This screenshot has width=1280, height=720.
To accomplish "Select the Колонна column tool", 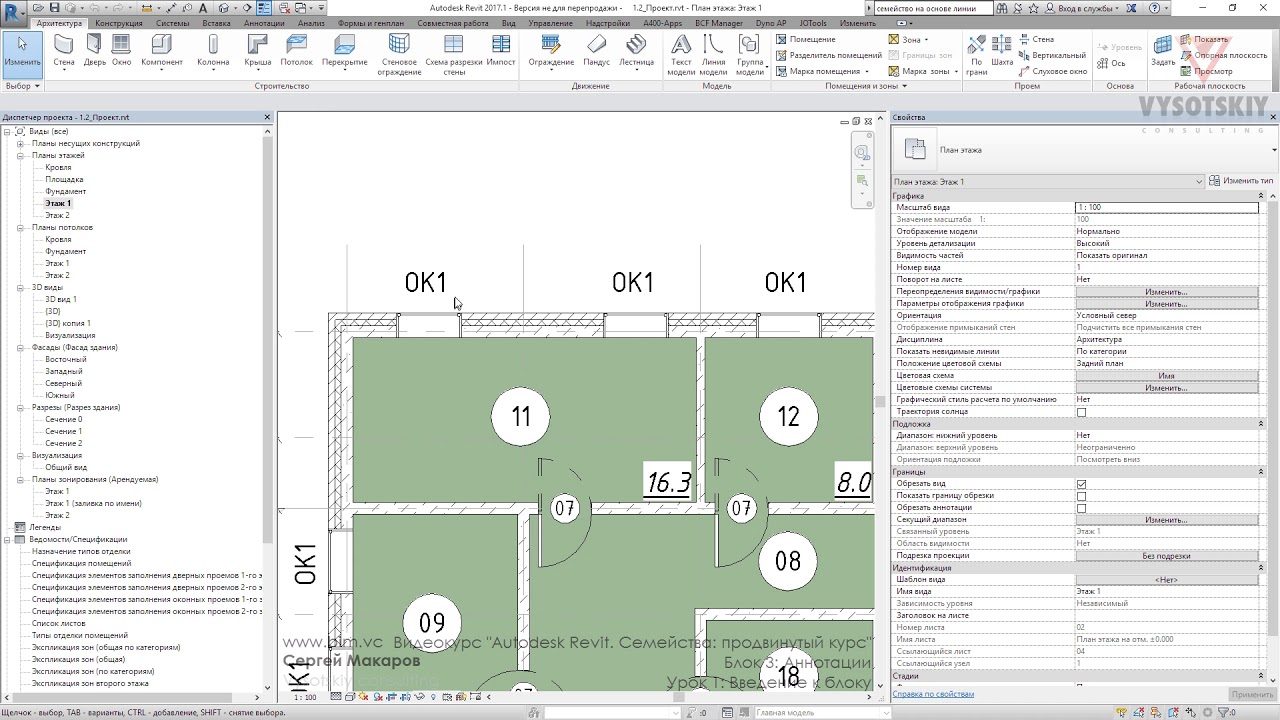I will point(213,52).
